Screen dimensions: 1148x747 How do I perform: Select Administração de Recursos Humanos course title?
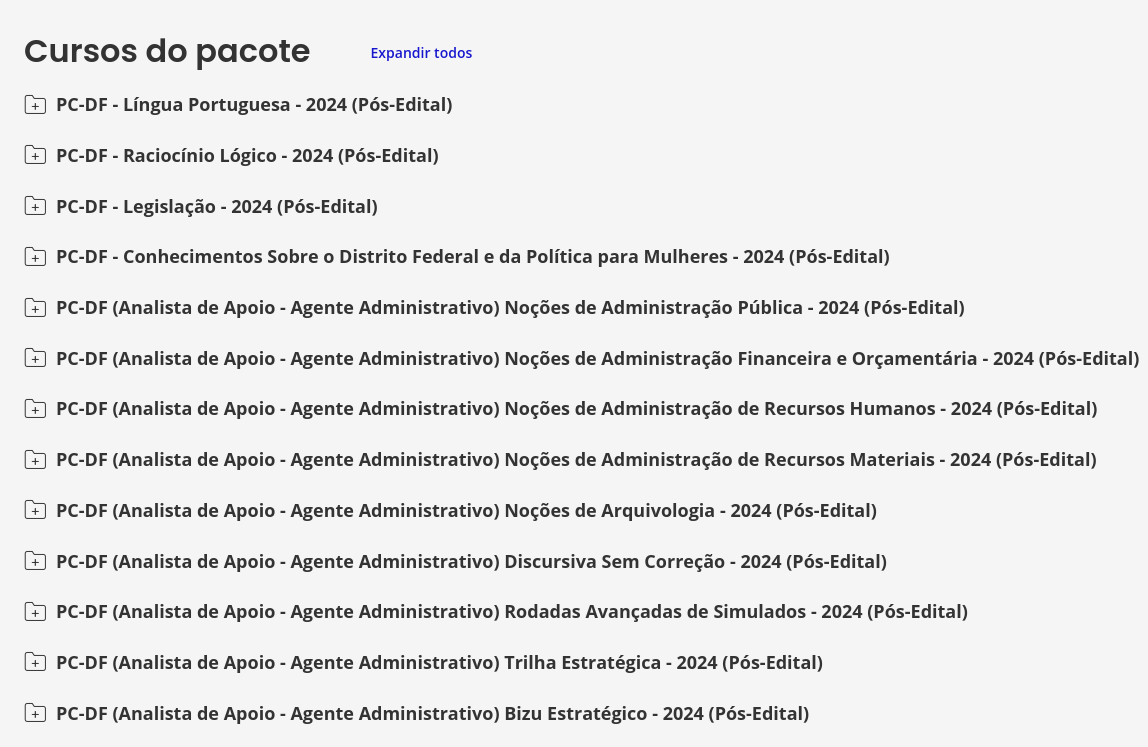(x=577, y=409)
